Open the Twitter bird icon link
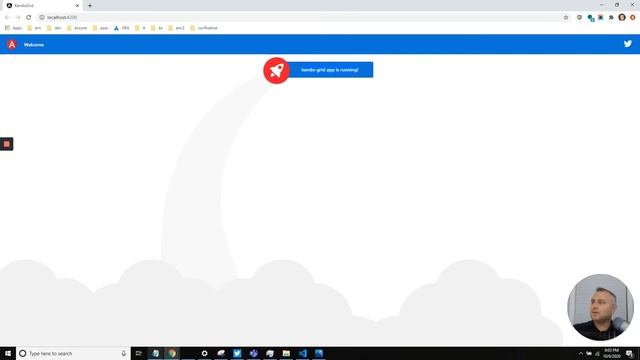 628,44
